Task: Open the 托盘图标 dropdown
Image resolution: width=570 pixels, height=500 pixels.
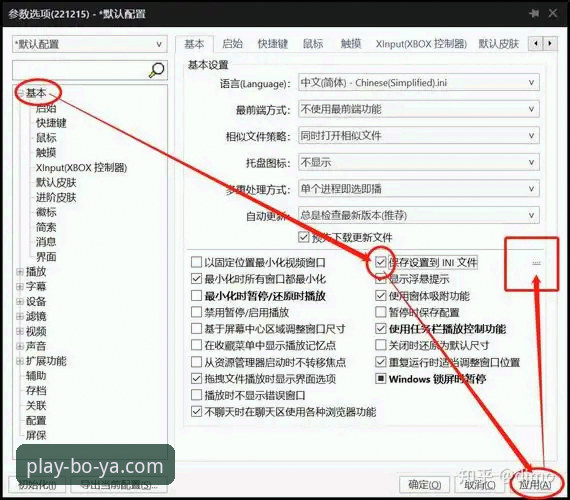Action: (x=419, y=162)
